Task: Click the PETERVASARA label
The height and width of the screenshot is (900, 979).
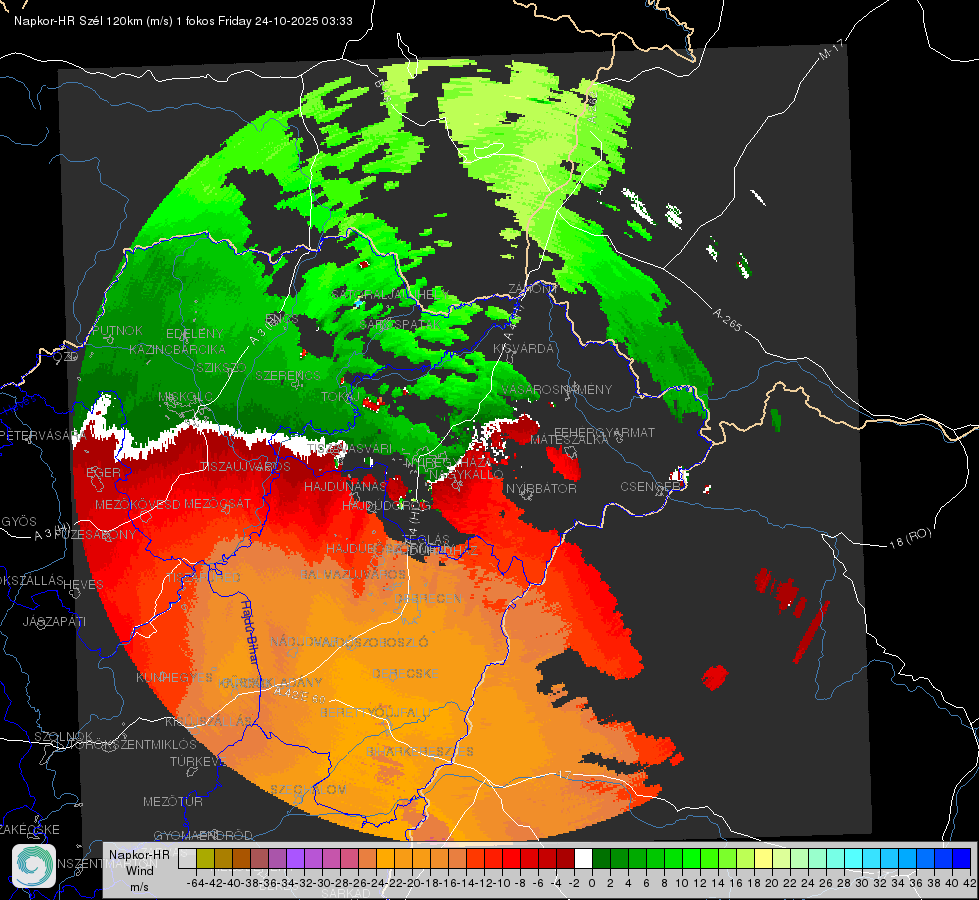Action: point(41,435)
